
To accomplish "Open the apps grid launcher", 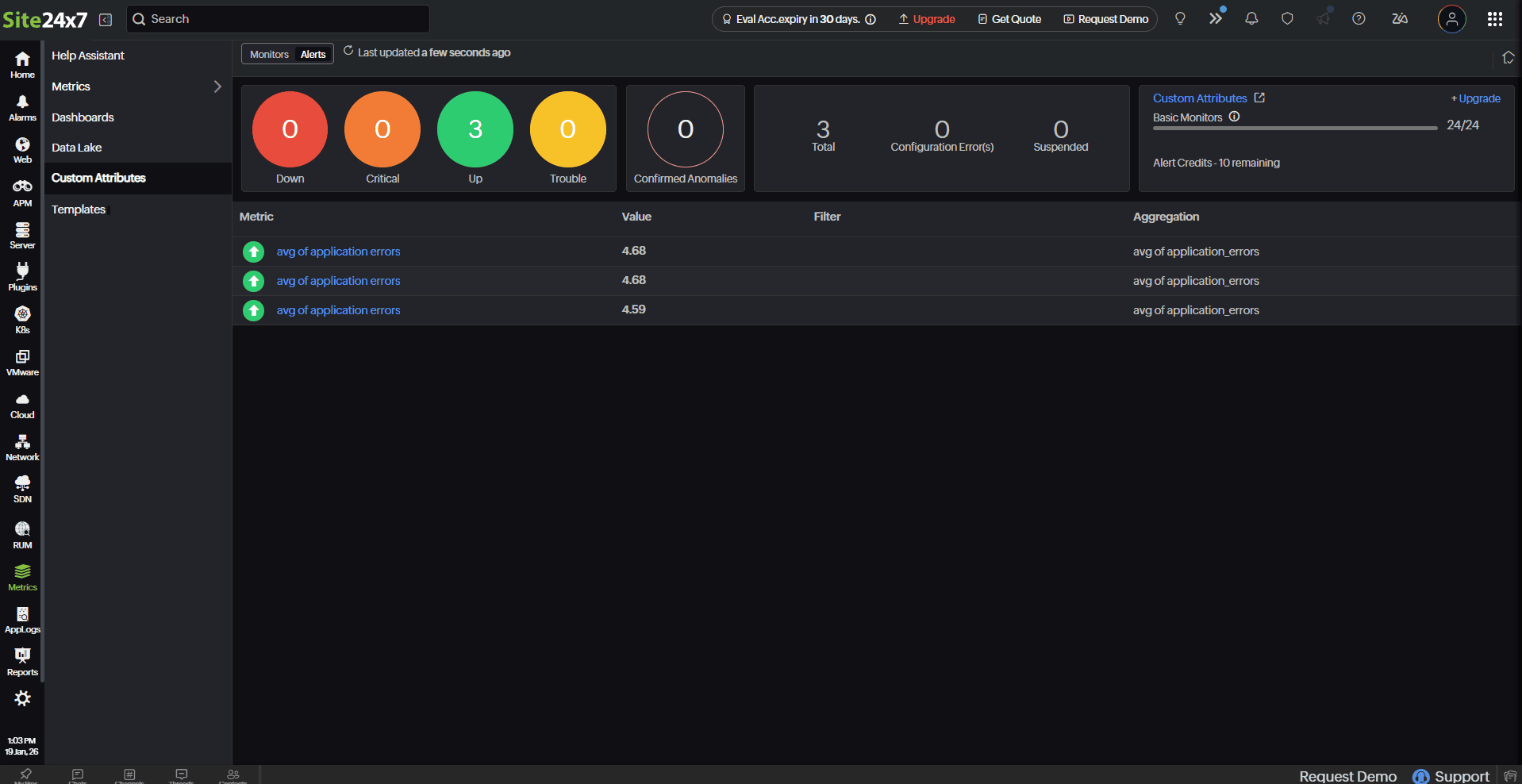I will point(1494,19).
